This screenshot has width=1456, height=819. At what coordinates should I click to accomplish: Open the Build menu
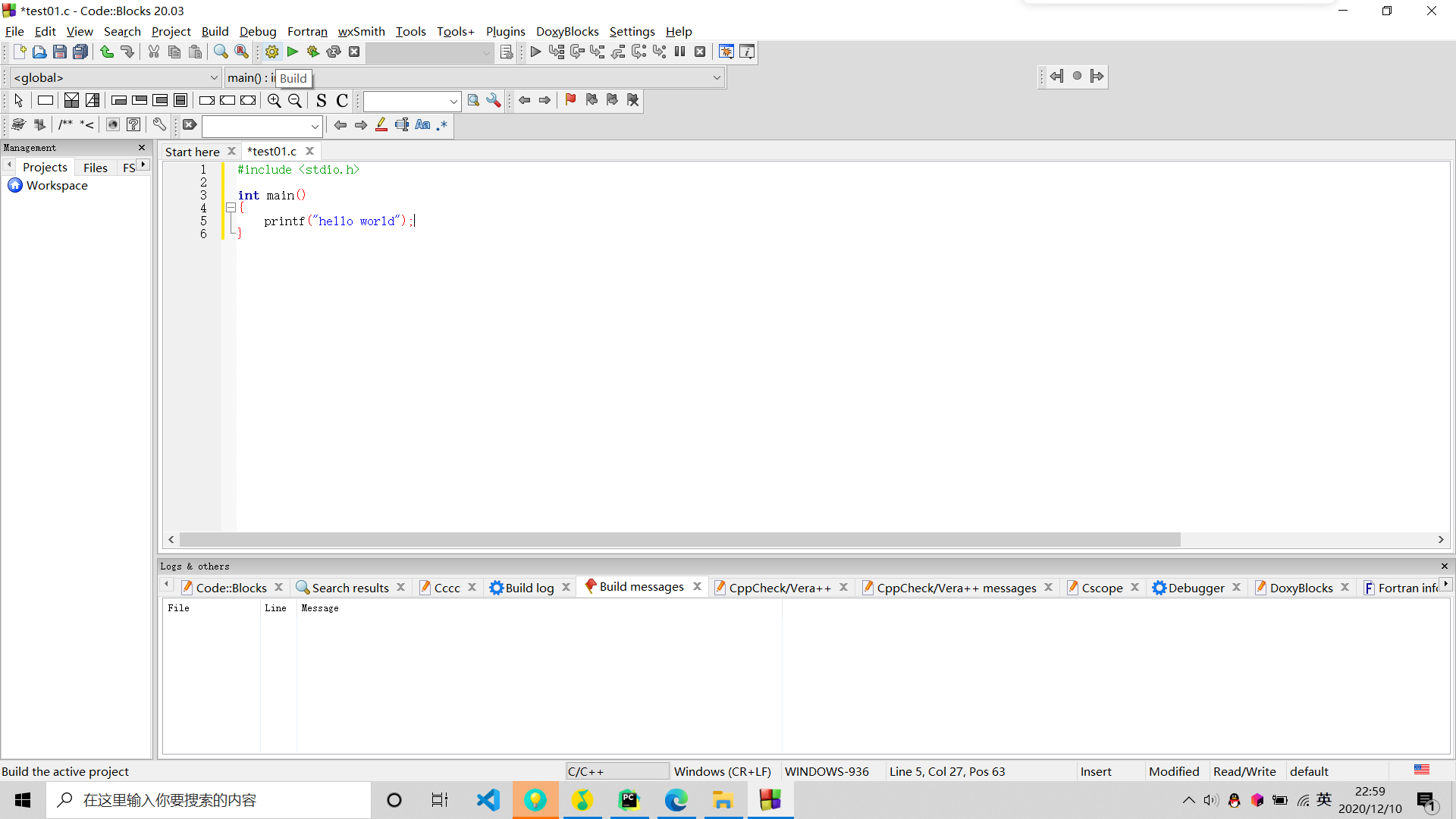click(x=215, y=31)
